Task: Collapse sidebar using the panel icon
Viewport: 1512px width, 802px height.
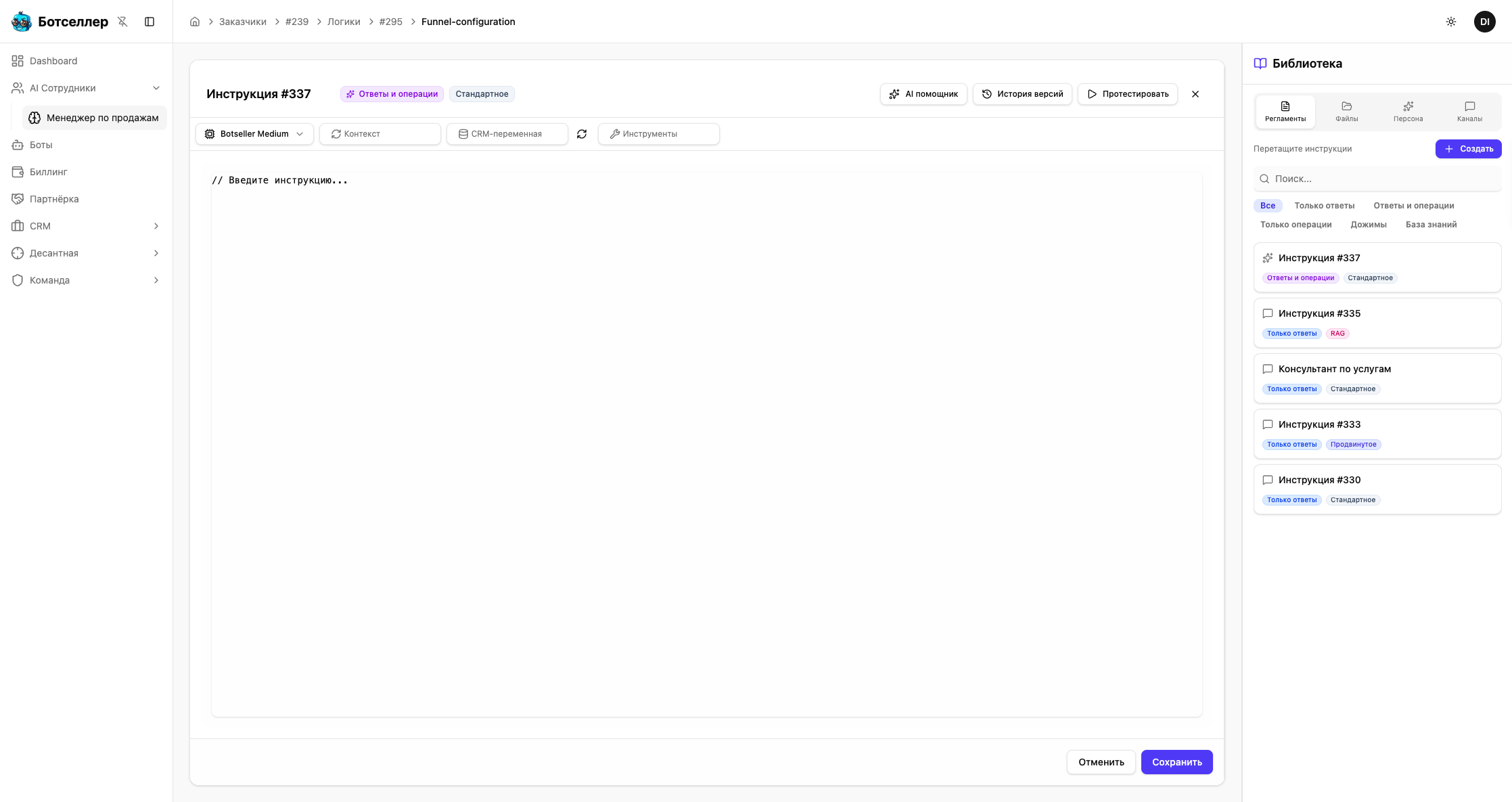Action: 150,22
